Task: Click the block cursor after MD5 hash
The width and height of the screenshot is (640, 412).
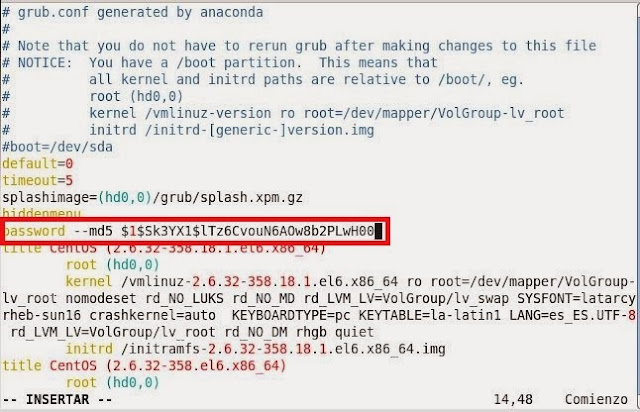Action: pos(378,231)
